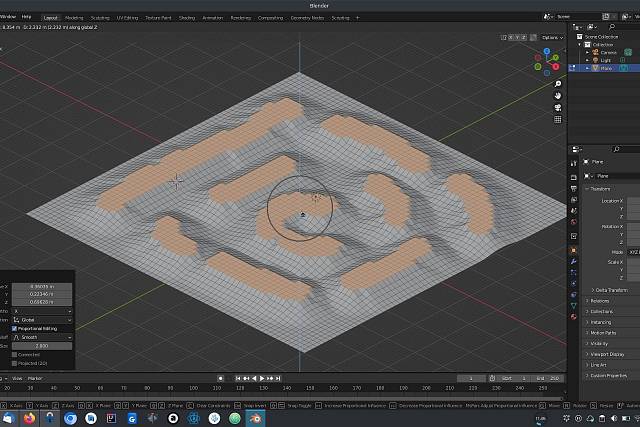Image resolution: width=640 pixels, height=427 pixels.
Task: Enable the Connected checkbox
Action: click(x=16, y=355)
